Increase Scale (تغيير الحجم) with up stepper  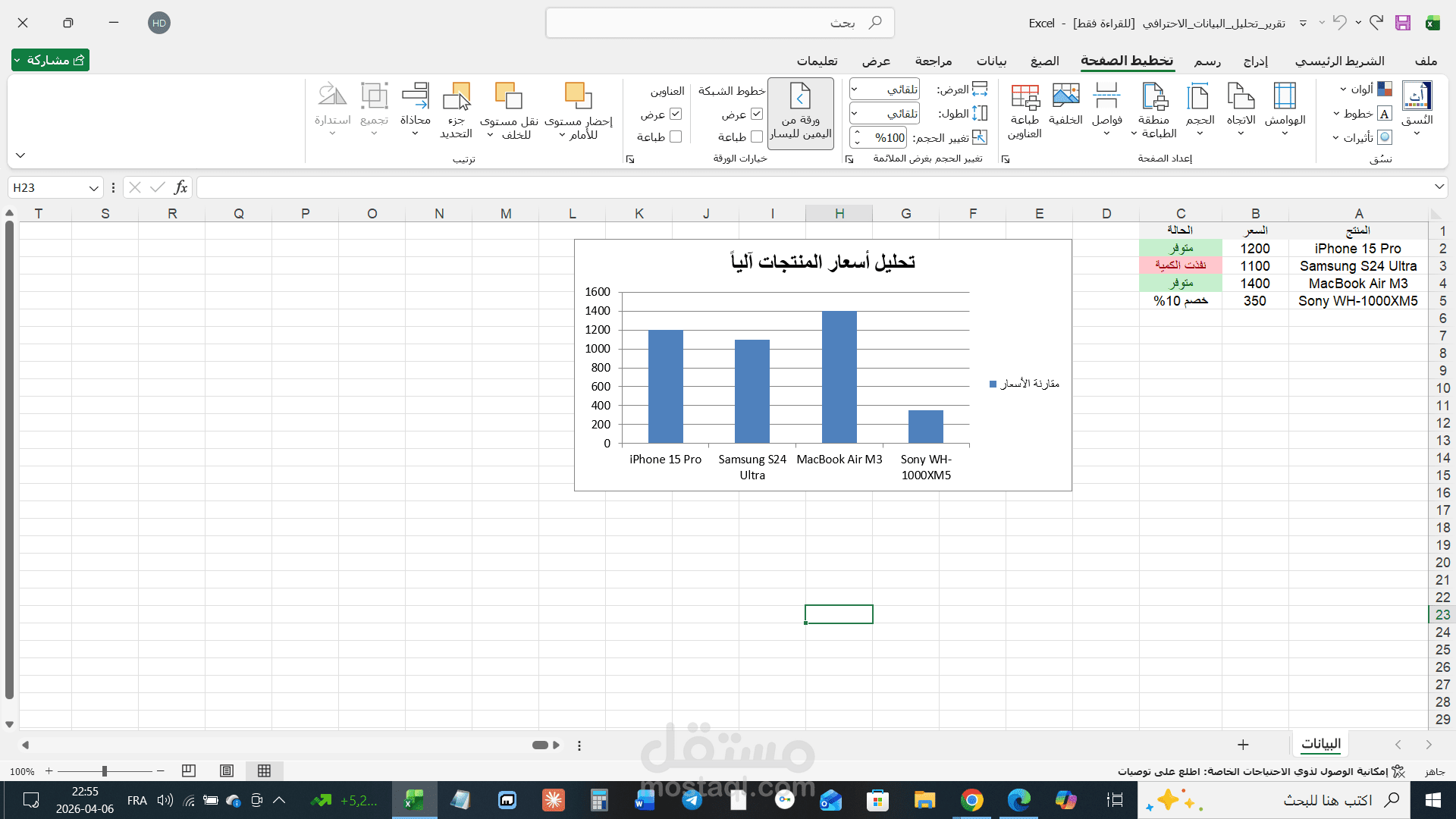pyautogui.click(x=857, y=133)
